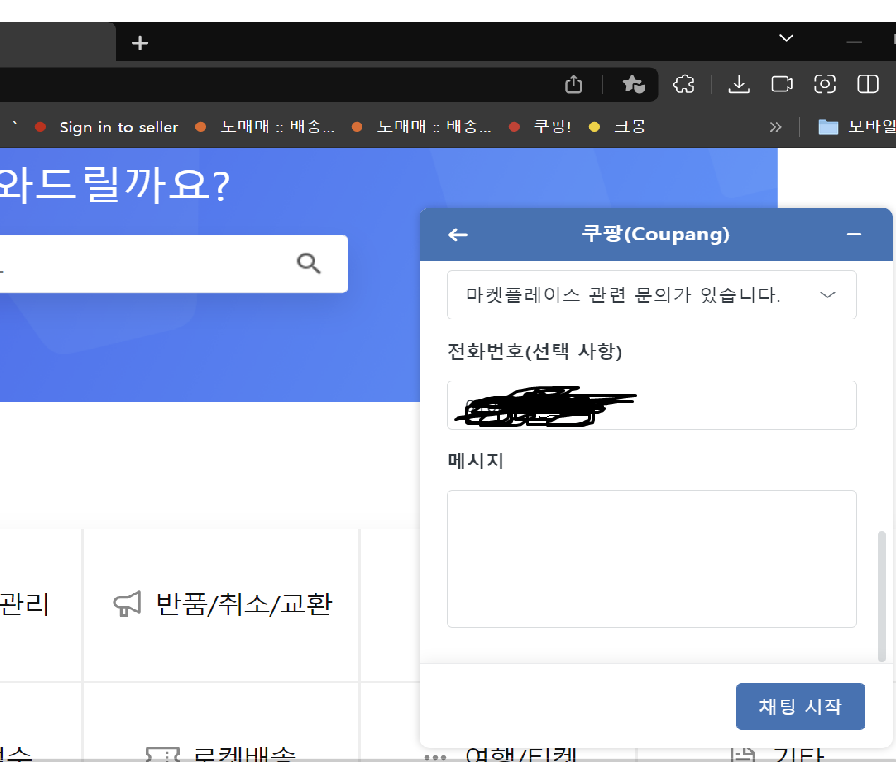Show more bookmarks via double chevron

click(775, 127)
